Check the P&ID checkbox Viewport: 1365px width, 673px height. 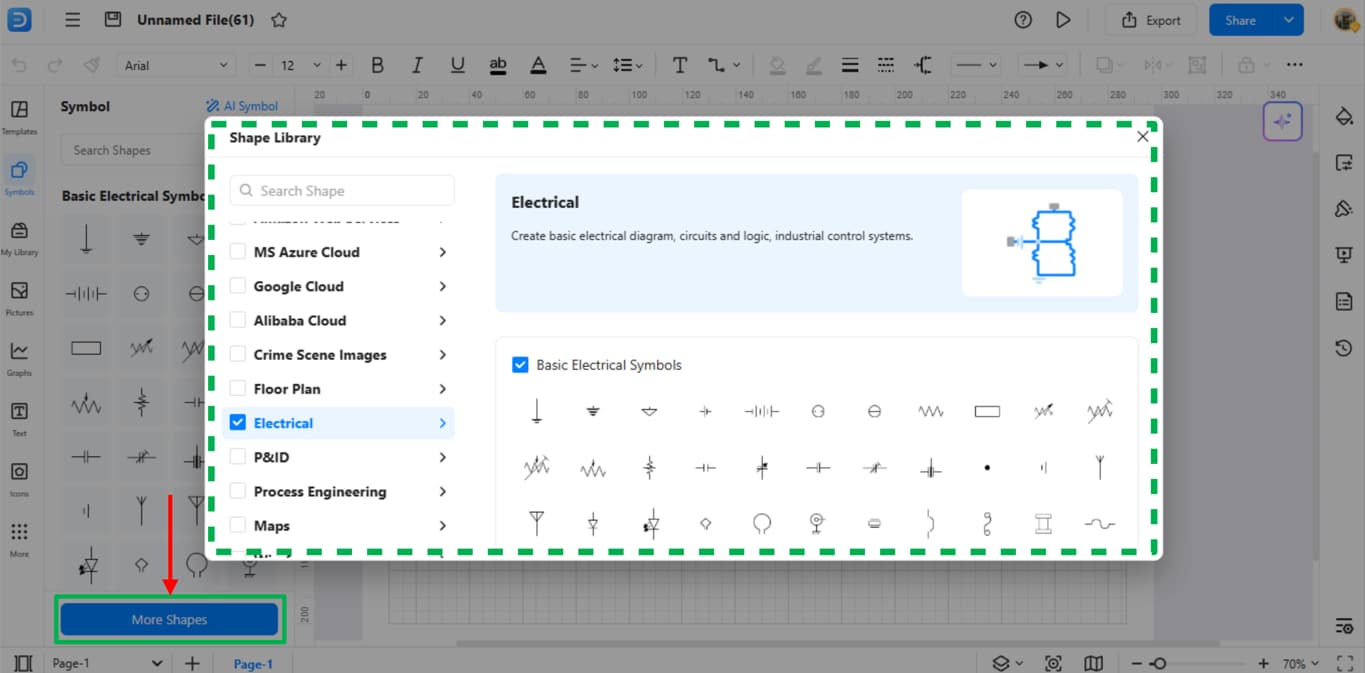point(238,457)
